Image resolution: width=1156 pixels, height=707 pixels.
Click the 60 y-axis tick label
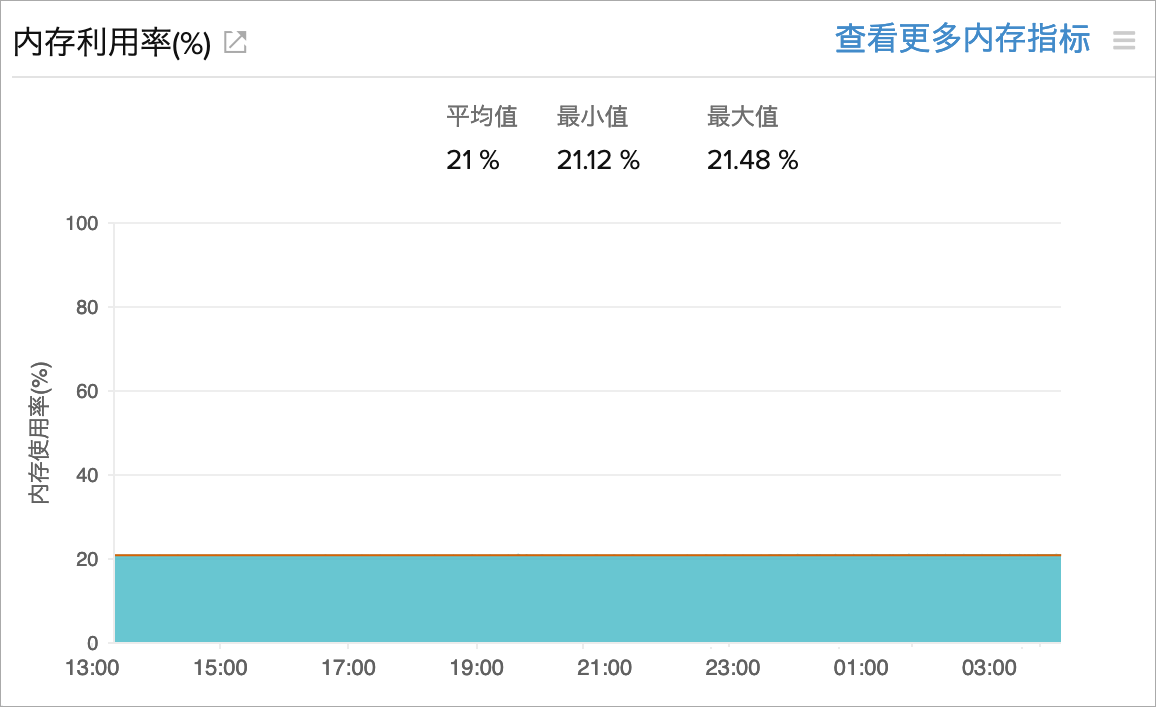point(87,391)
